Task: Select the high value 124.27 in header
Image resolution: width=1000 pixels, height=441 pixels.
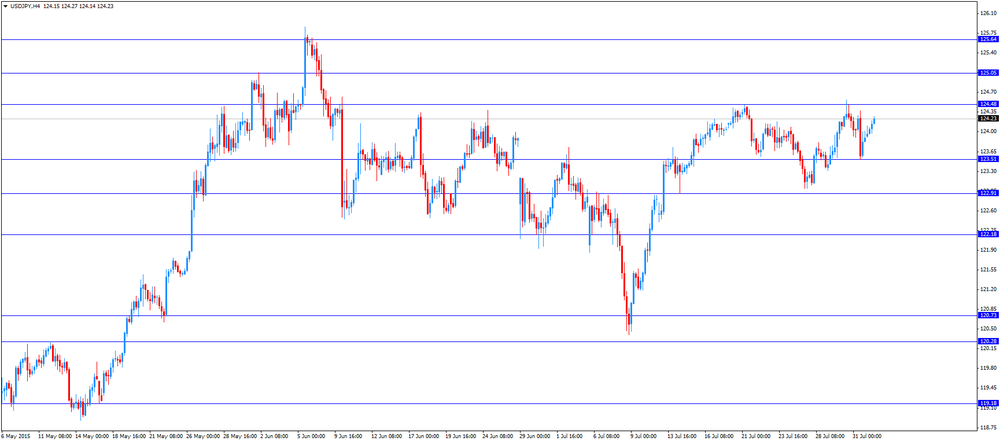Action: point(70,5)
